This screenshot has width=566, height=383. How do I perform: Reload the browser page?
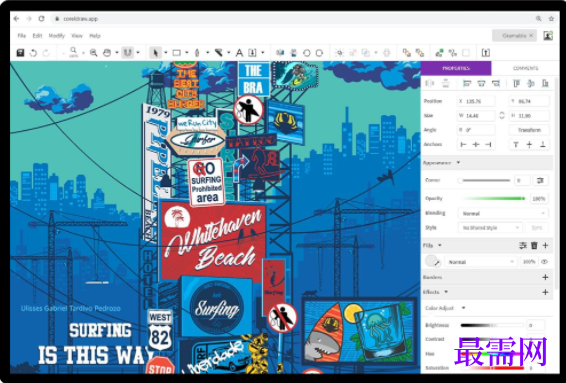tap(42, 18)
